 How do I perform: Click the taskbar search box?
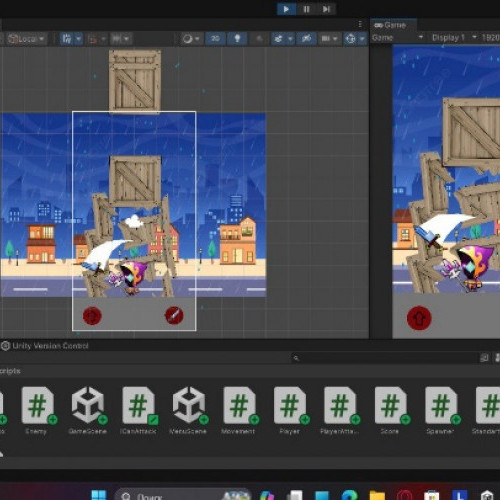pyautogui.click(x=182, y=495)
